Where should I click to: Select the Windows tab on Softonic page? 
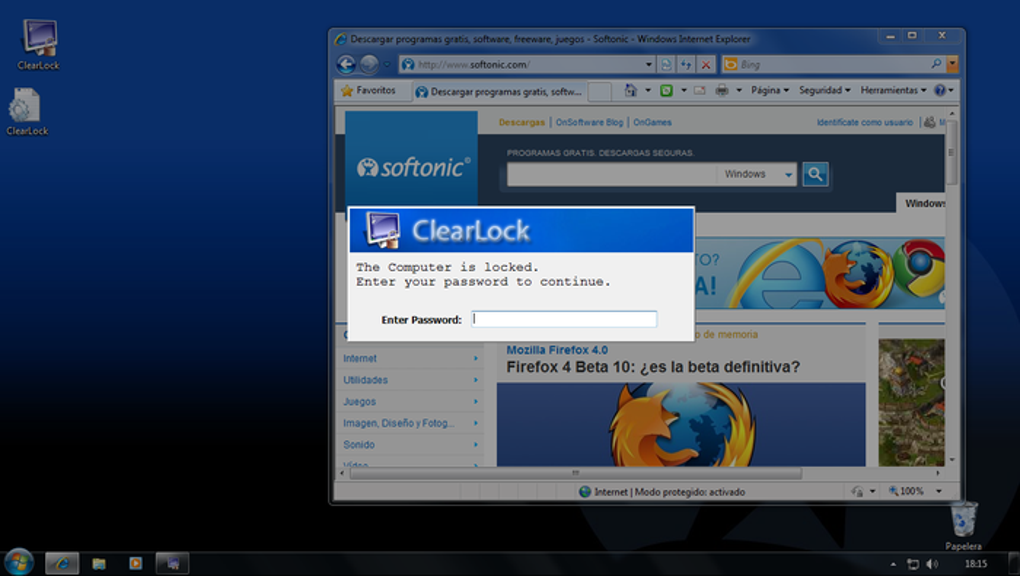point(921,203)
